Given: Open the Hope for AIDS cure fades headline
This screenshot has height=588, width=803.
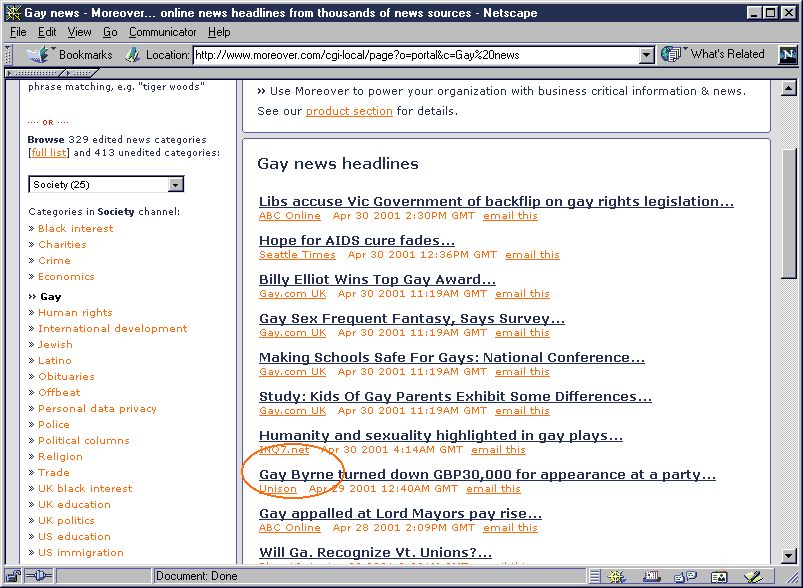Looking at the screenshot, I should pyautogui.click(x=356, y=240).
